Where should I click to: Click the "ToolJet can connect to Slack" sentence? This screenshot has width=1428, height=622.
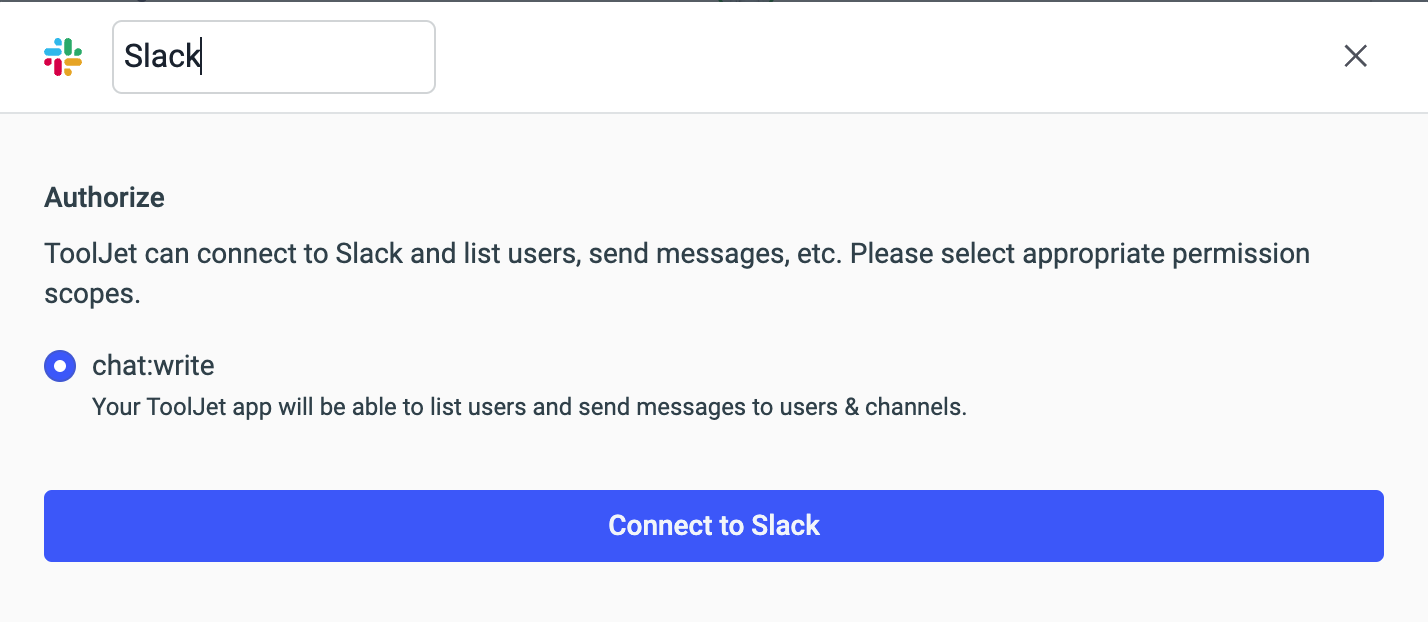point(225,253)
